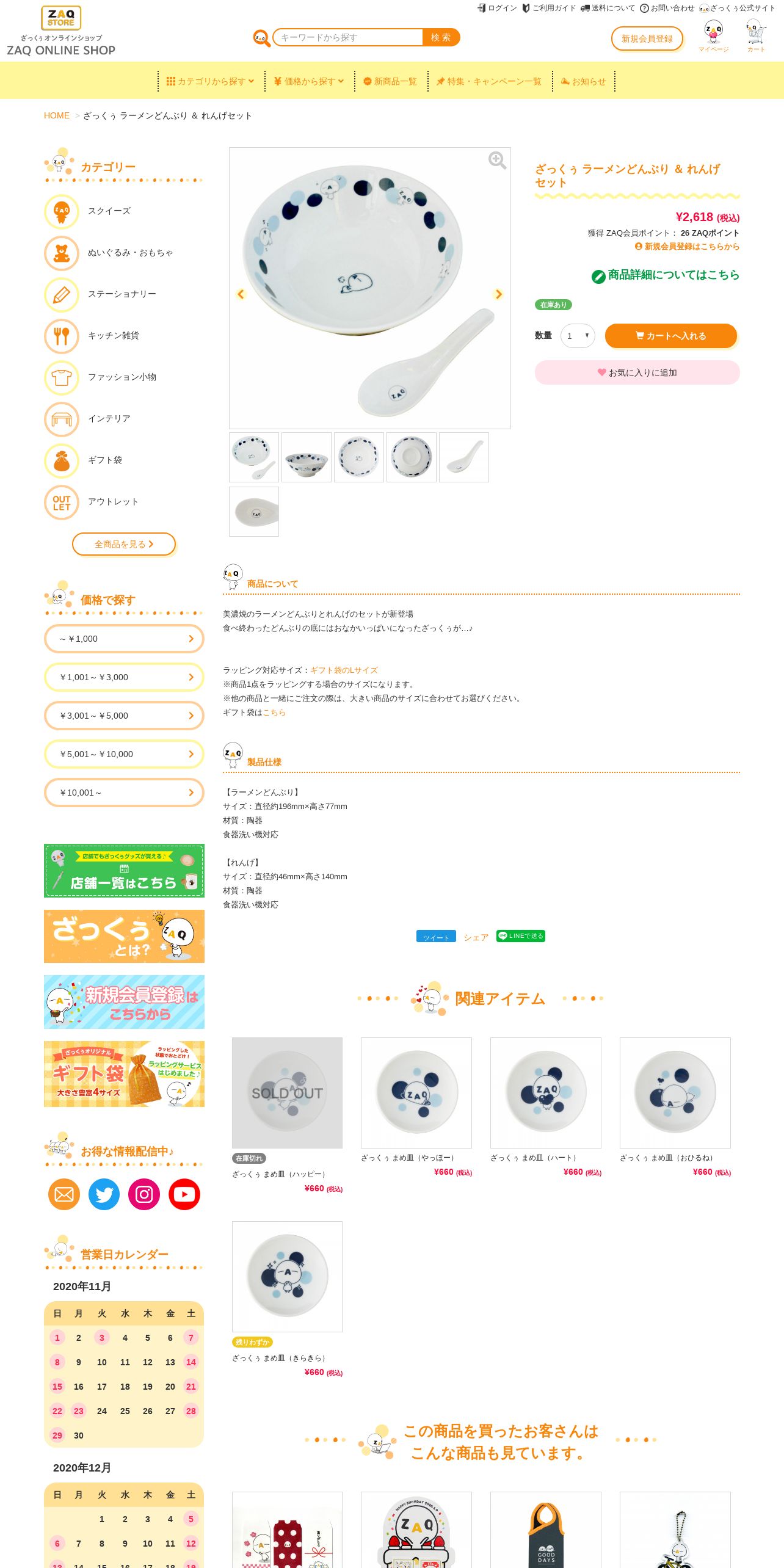The image size is (784, 1568).
Task: Click the keyword search input field
Action: click(348, 37)
